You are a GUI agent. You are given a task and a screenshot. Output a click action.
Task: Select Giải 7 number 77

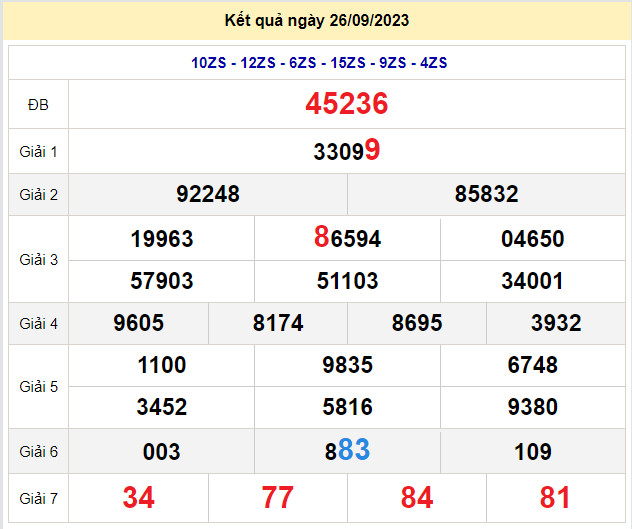(278, 498)
